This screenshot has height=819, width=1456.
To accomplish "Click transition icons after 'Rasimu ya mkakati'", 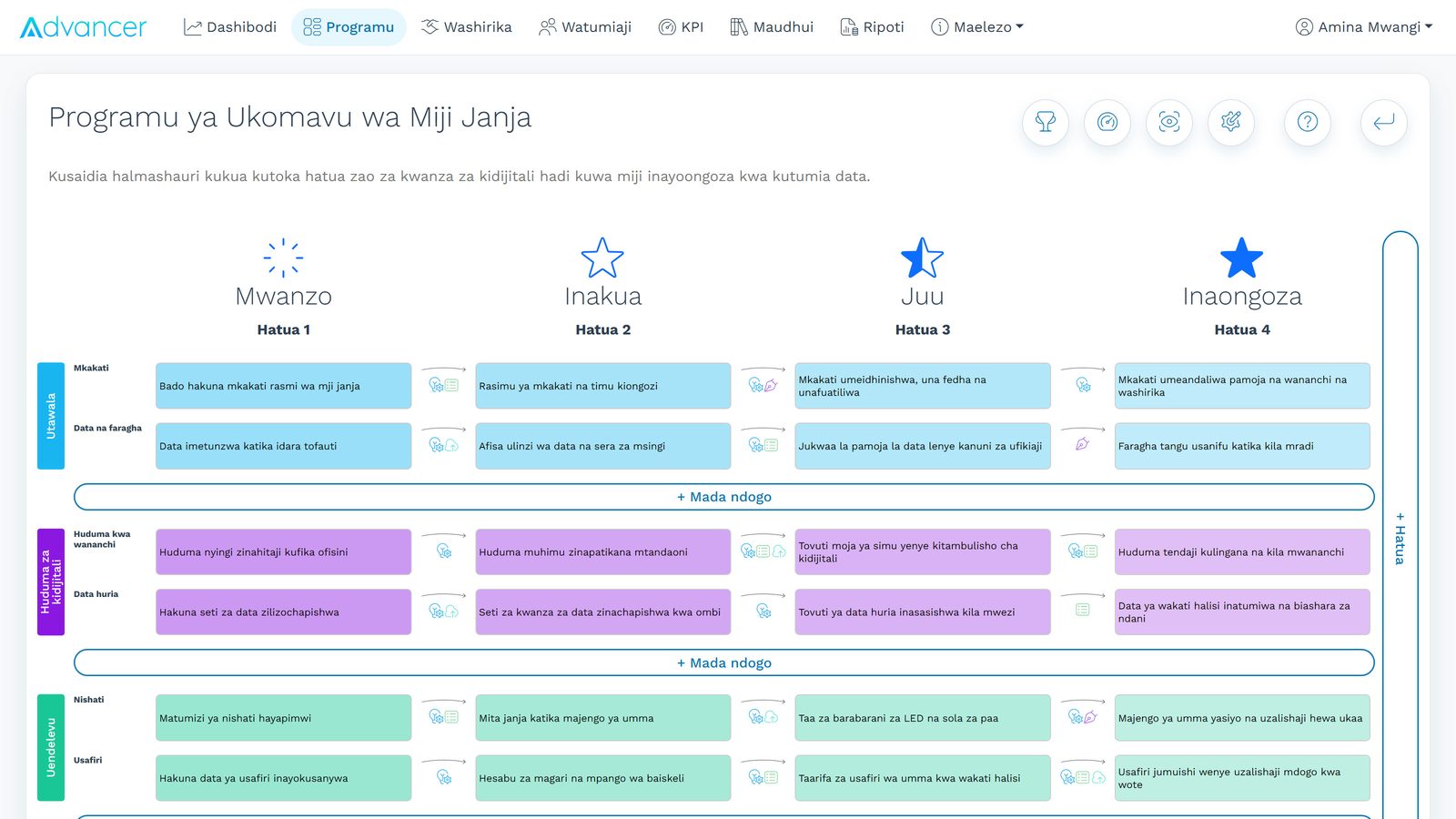I will pyautogui.click(x=763, y=385).
